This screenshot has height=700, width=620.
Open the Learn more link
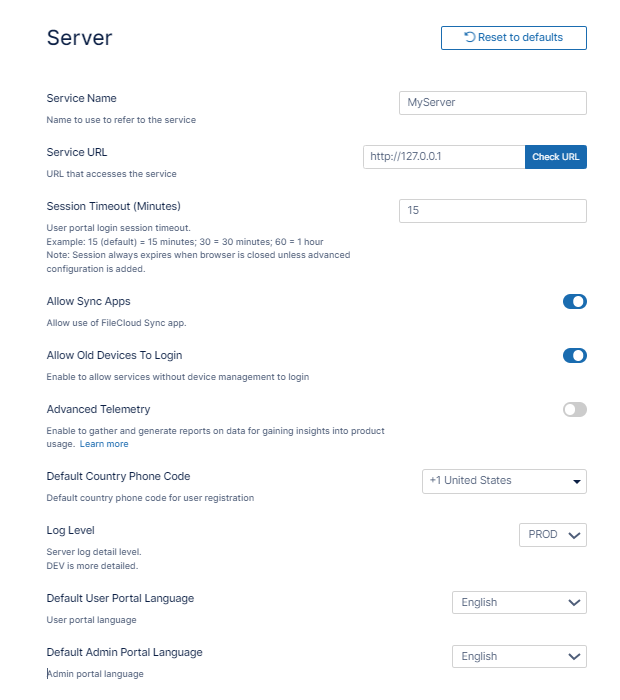point(104,444)
